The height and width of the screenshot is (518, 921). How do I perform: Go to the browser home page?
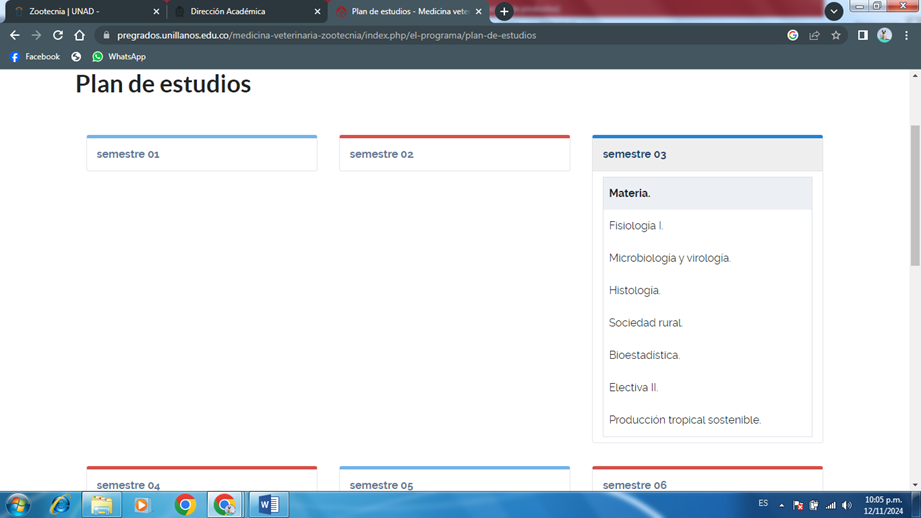[x=80, y=35]
